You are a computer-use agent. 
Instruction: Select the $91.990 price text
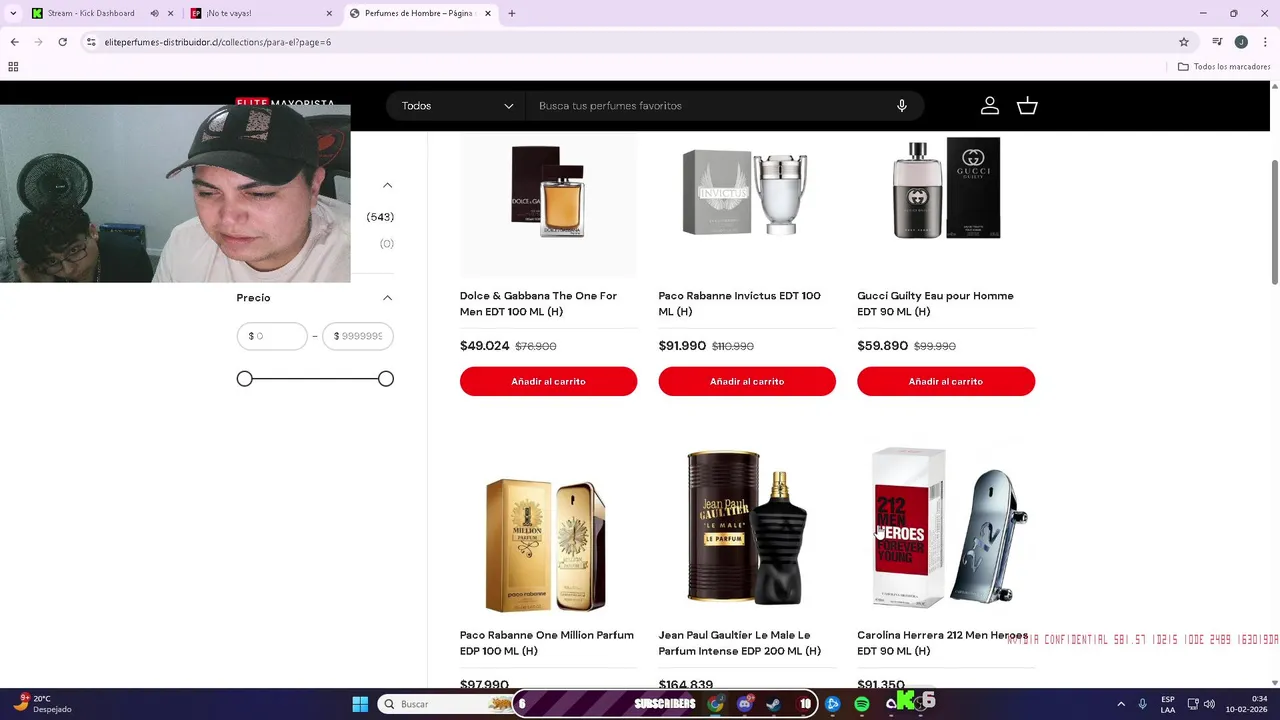tap(682, 346)
